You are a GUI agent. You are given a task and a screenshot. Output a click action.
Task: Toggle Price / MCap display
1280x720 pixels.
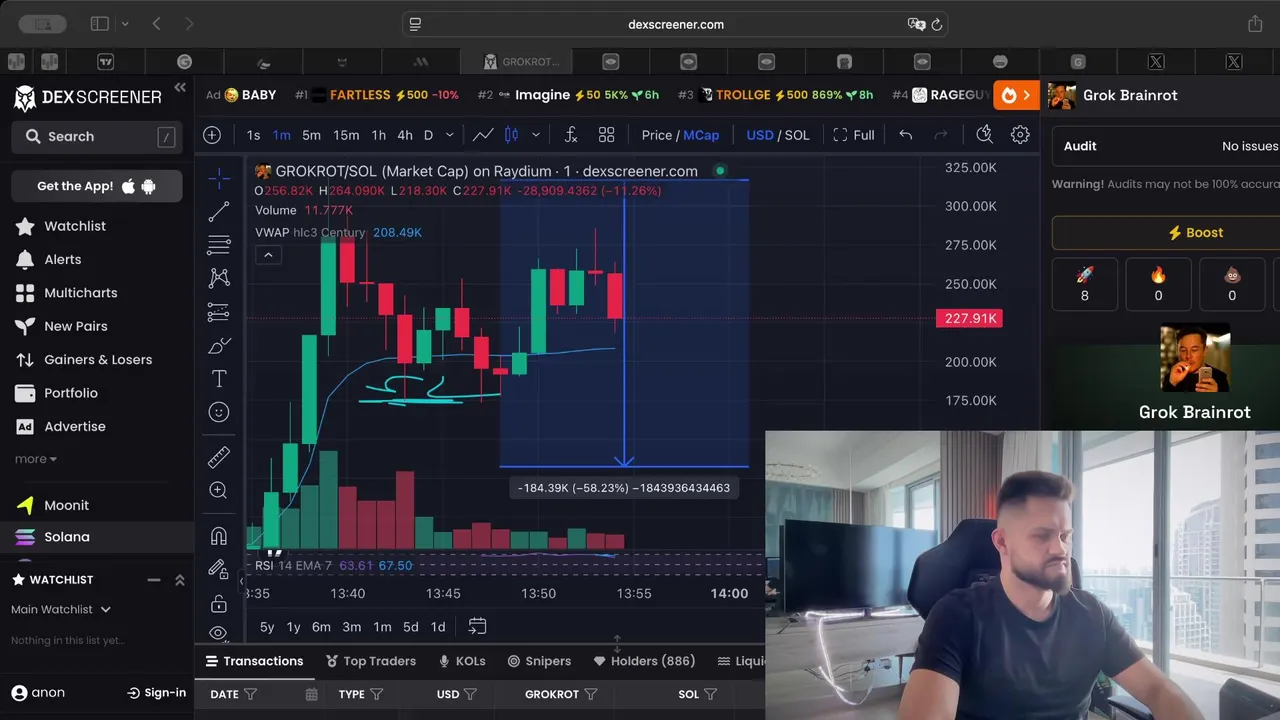[680, 135]
